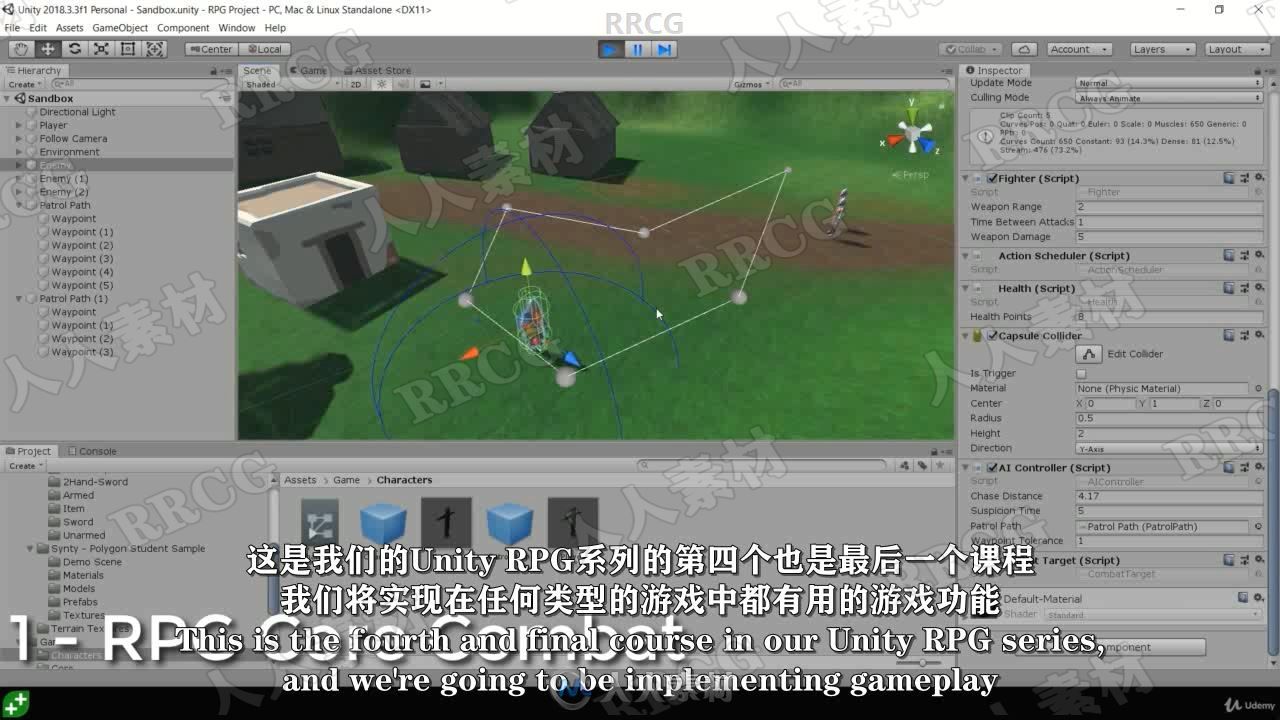The width and height of the screenshot is (1280, 720).
Task: Click the Health Points field
Action: [x=1169, y=317]
